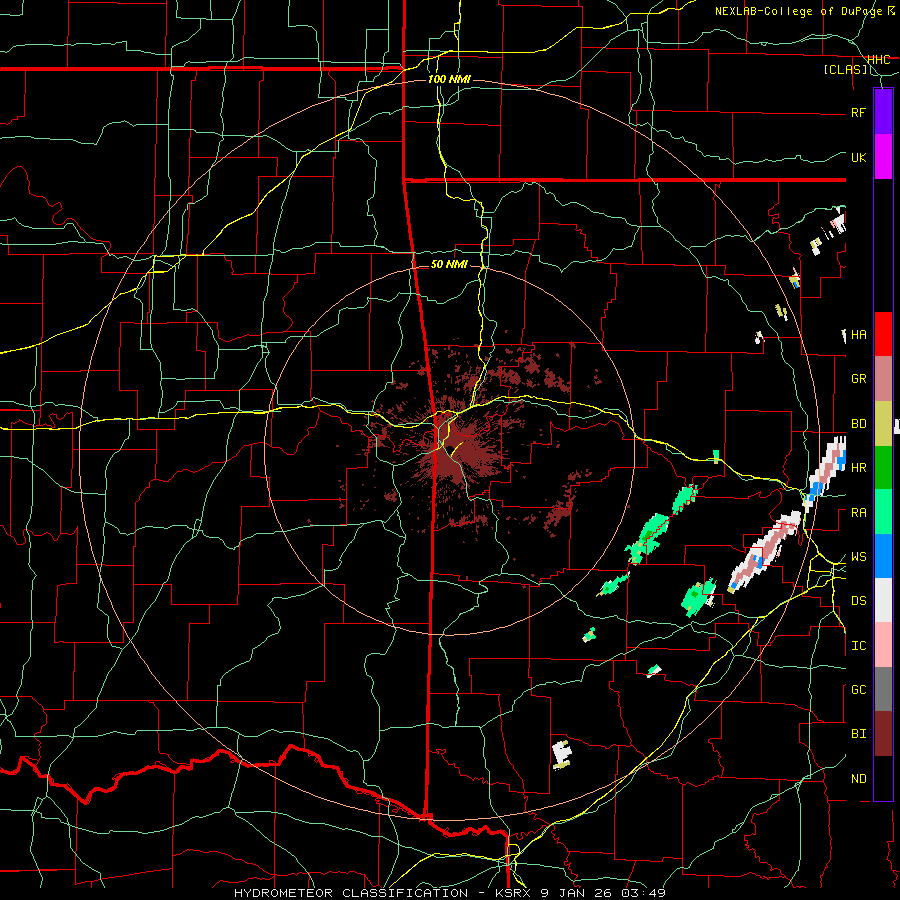
Task: Click the black radar site dot at center
Action: [451, 449]
